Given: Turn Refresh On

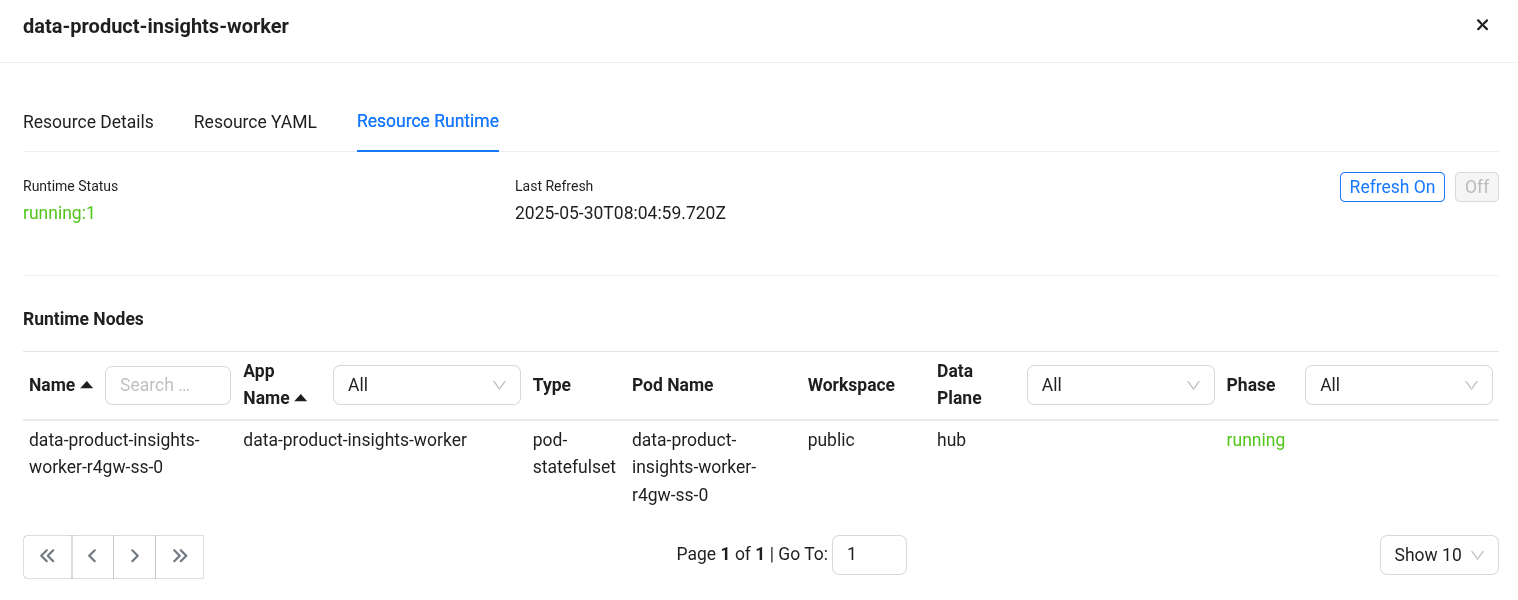Looking at the screenshot, I should [x=1391, y=187].
